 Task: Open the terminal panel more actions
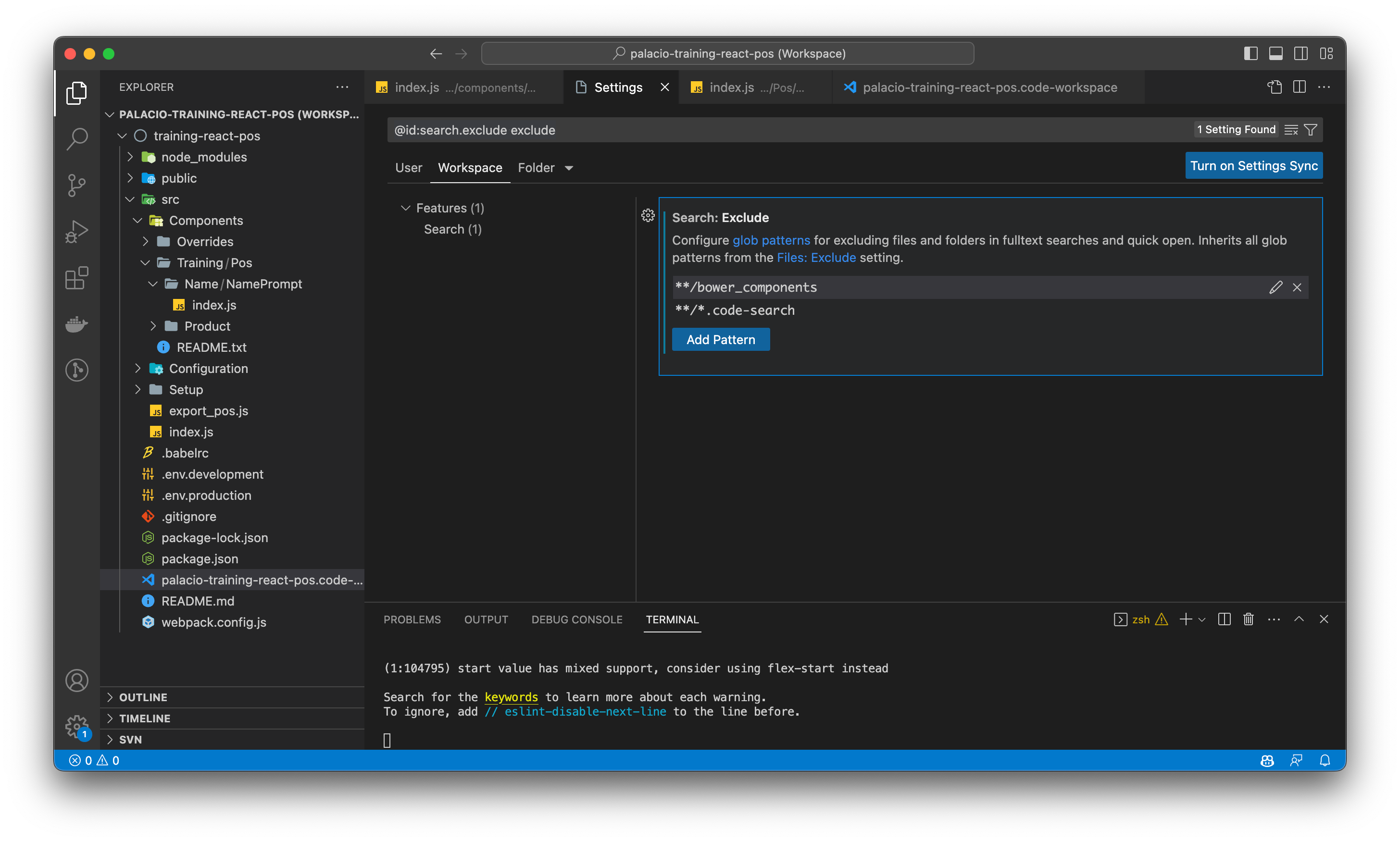(x=1274, y=619)
